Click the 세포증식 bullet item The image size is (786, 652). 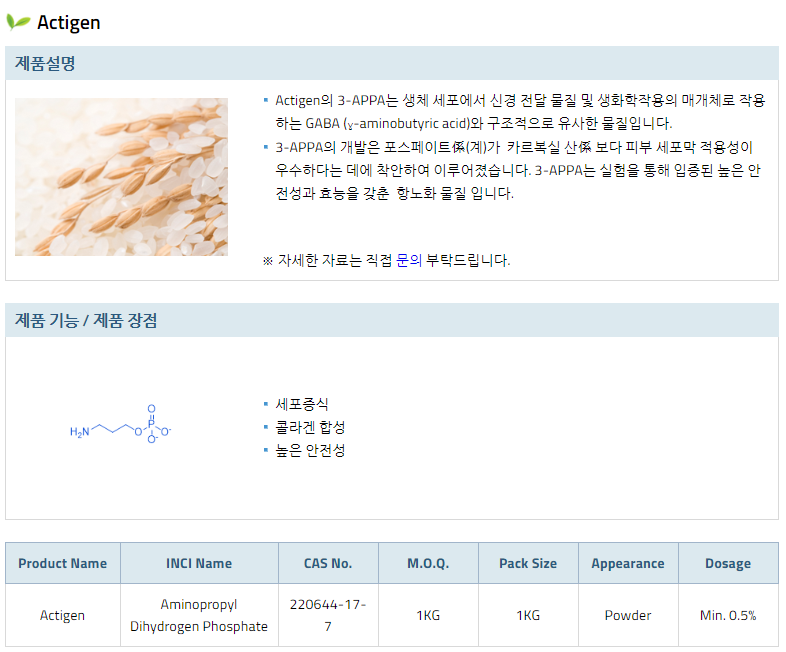click(302, 404)
